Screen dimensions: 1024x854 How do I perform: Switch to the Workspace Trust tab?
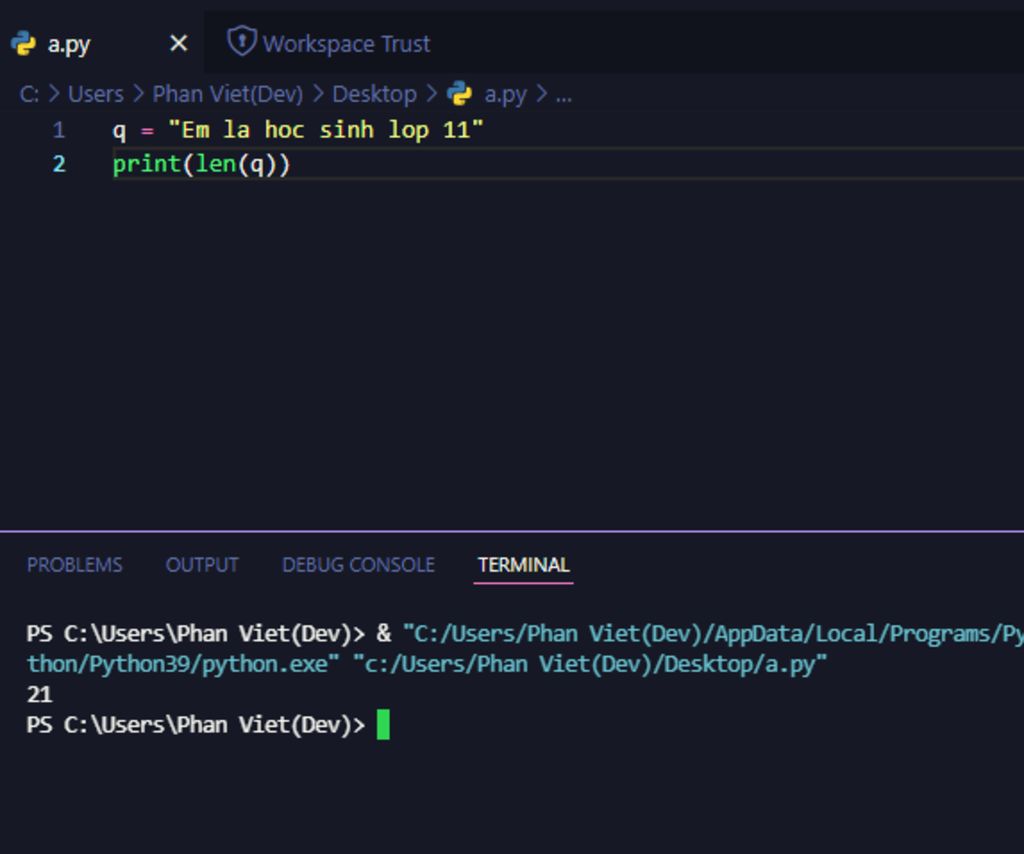coord(345,44)
